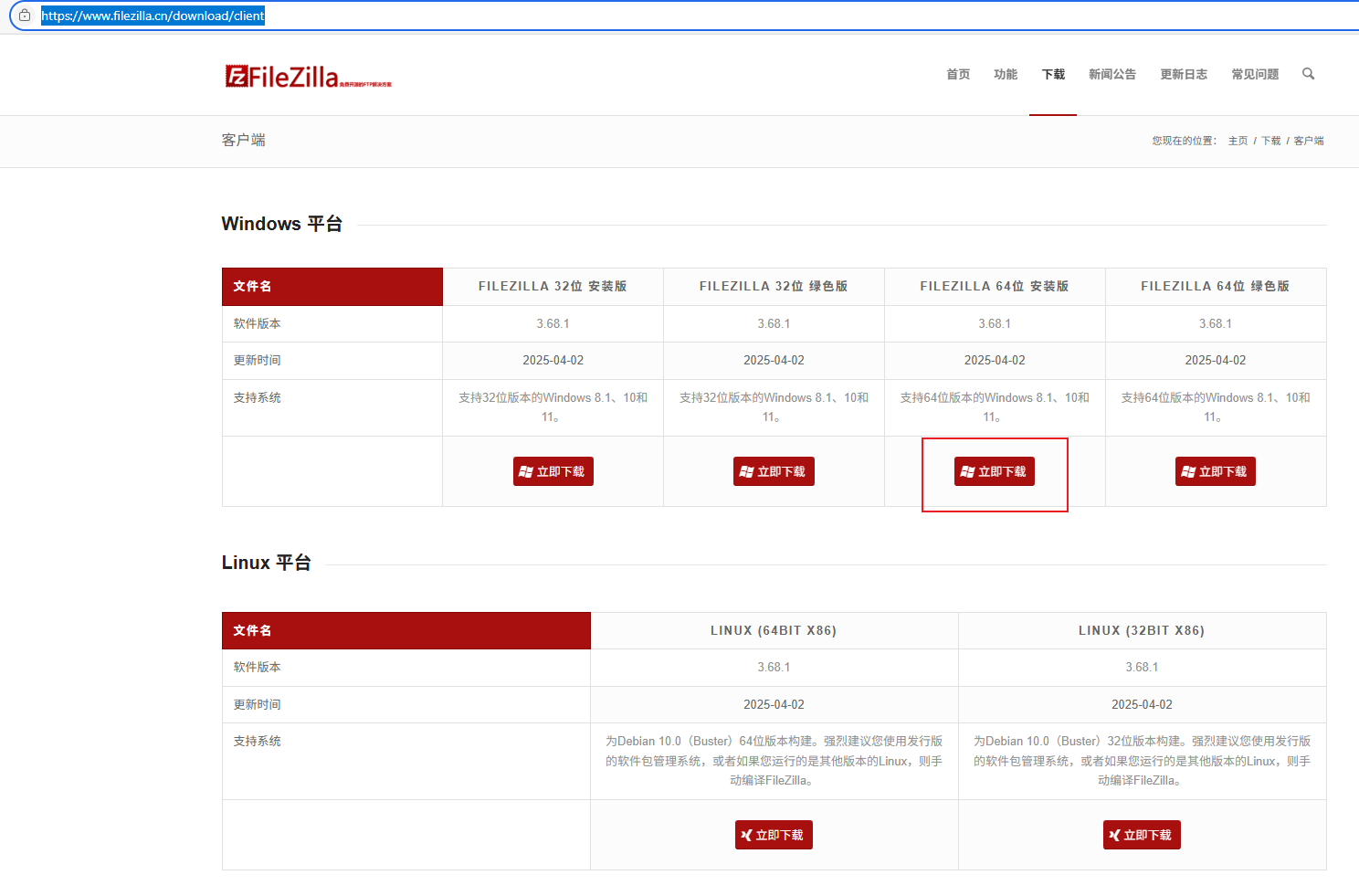Open 常见问题 menu item

(1255, 74)
